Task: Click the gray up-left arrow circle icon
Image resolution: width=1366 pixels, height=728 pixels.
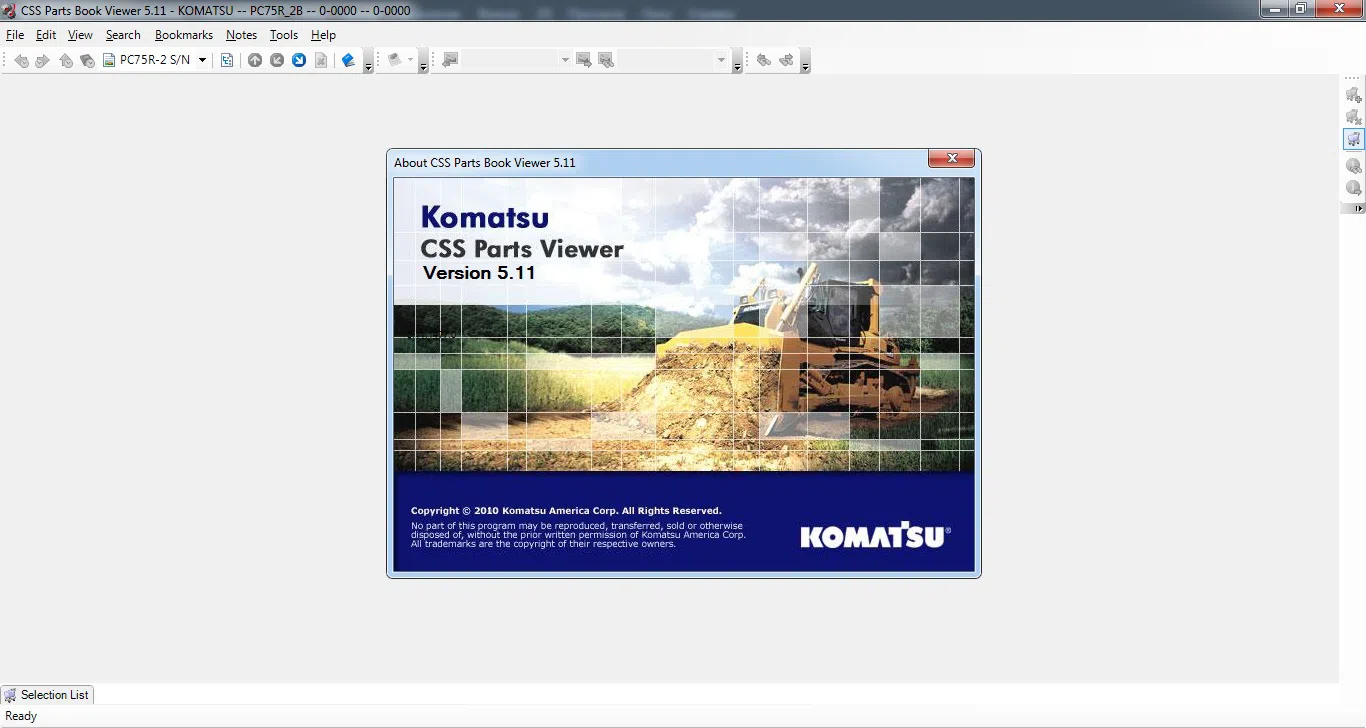Action: (277, 60)
